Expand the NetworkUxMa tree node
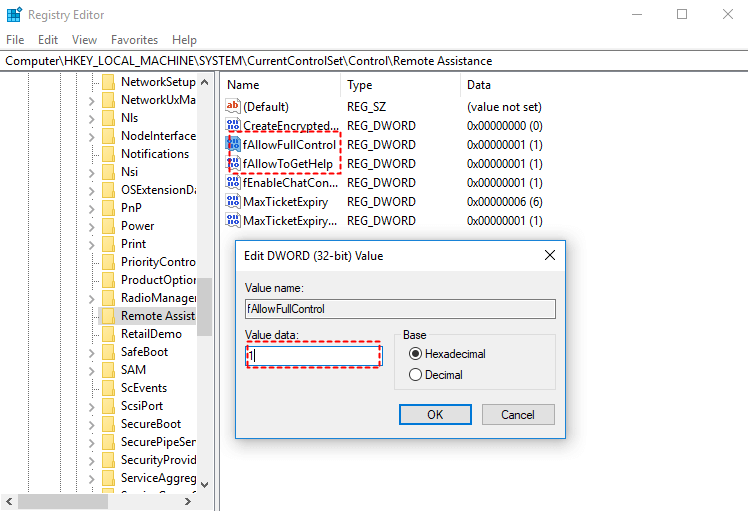748x511 pixels. [92, 101]
